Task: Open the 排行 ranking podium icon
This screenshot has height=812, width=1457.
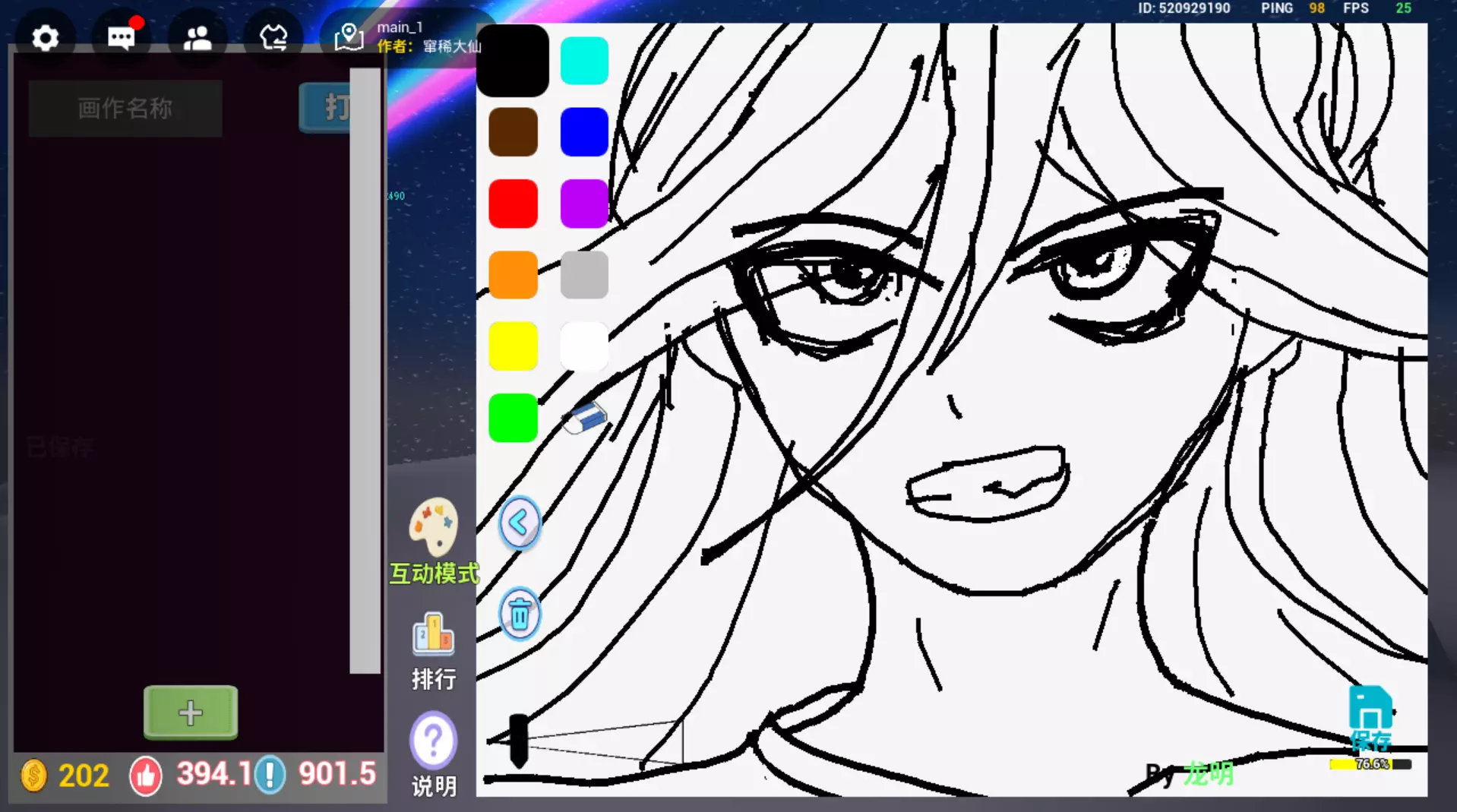Action: [433, 635]
